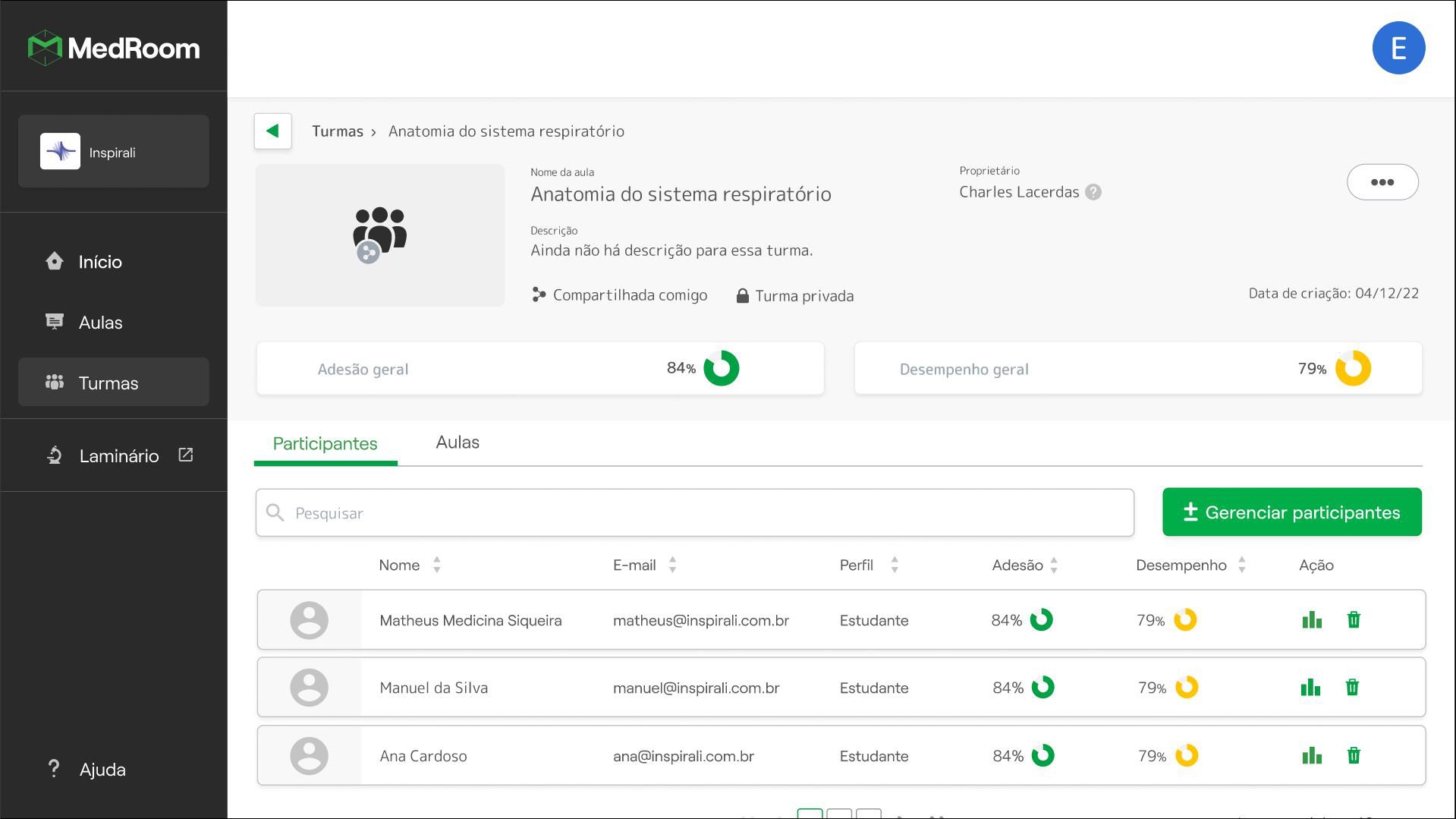This screenshot has height=819, width=1456.
Task: Remove Ana Cardoso using the trash icon
Action: [1354, 756]
